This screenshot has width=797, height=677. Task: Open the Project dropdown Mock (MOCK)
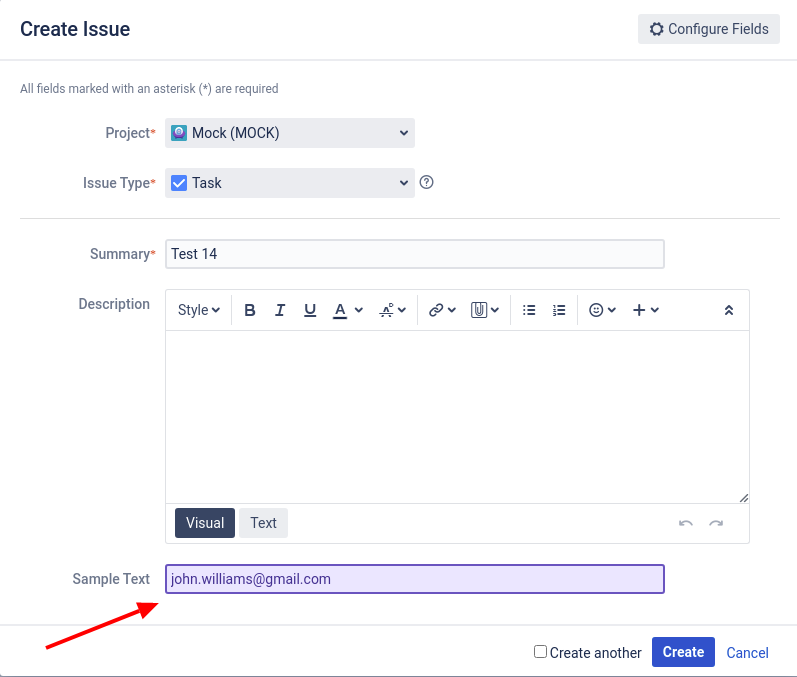pyautogui.click(x=290, y=133)
